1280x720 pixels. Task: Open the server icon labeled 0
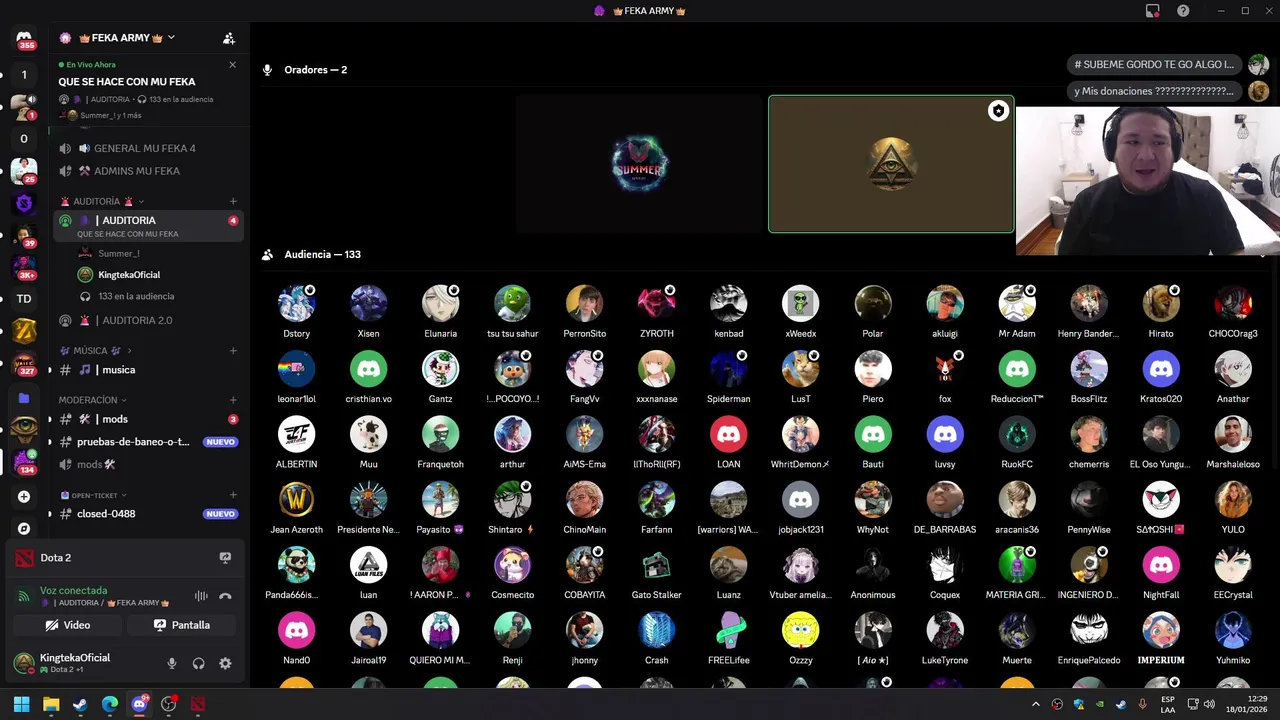click(x=24, y=139)
